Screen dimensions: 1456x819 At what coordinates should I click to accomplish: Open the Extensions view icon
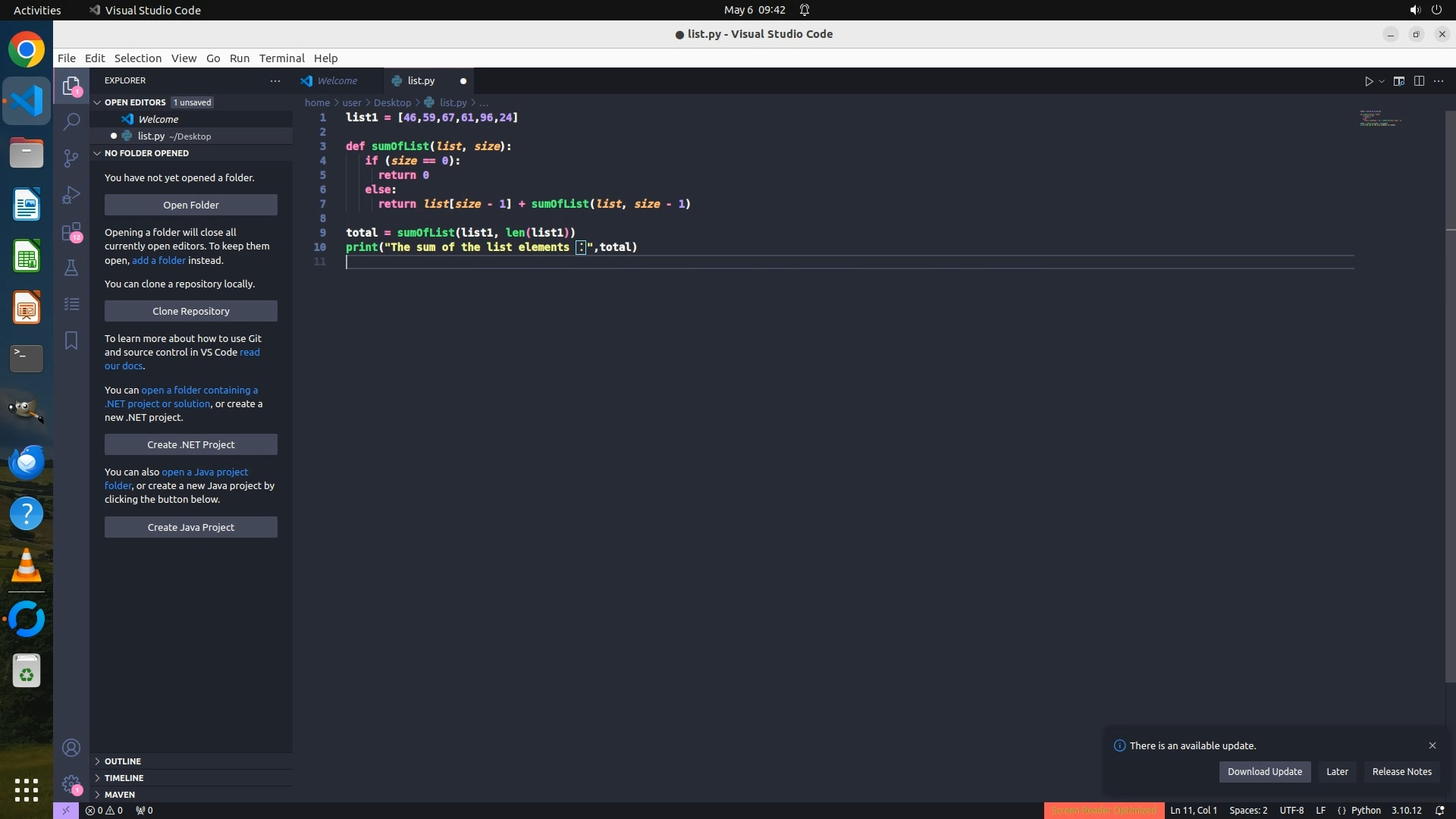[71, 231]
